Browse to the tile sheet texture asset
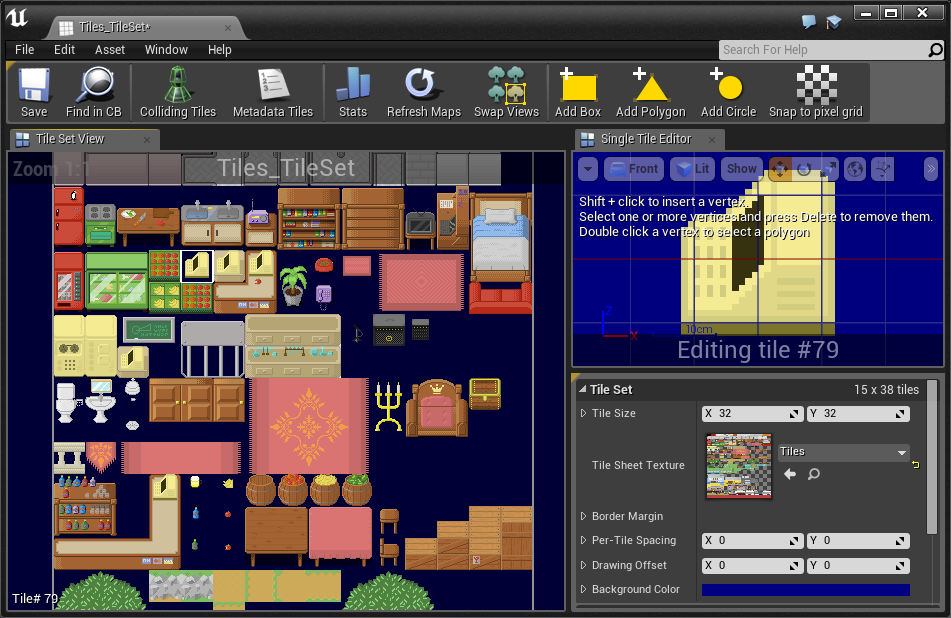 click(x=813, y=474)
